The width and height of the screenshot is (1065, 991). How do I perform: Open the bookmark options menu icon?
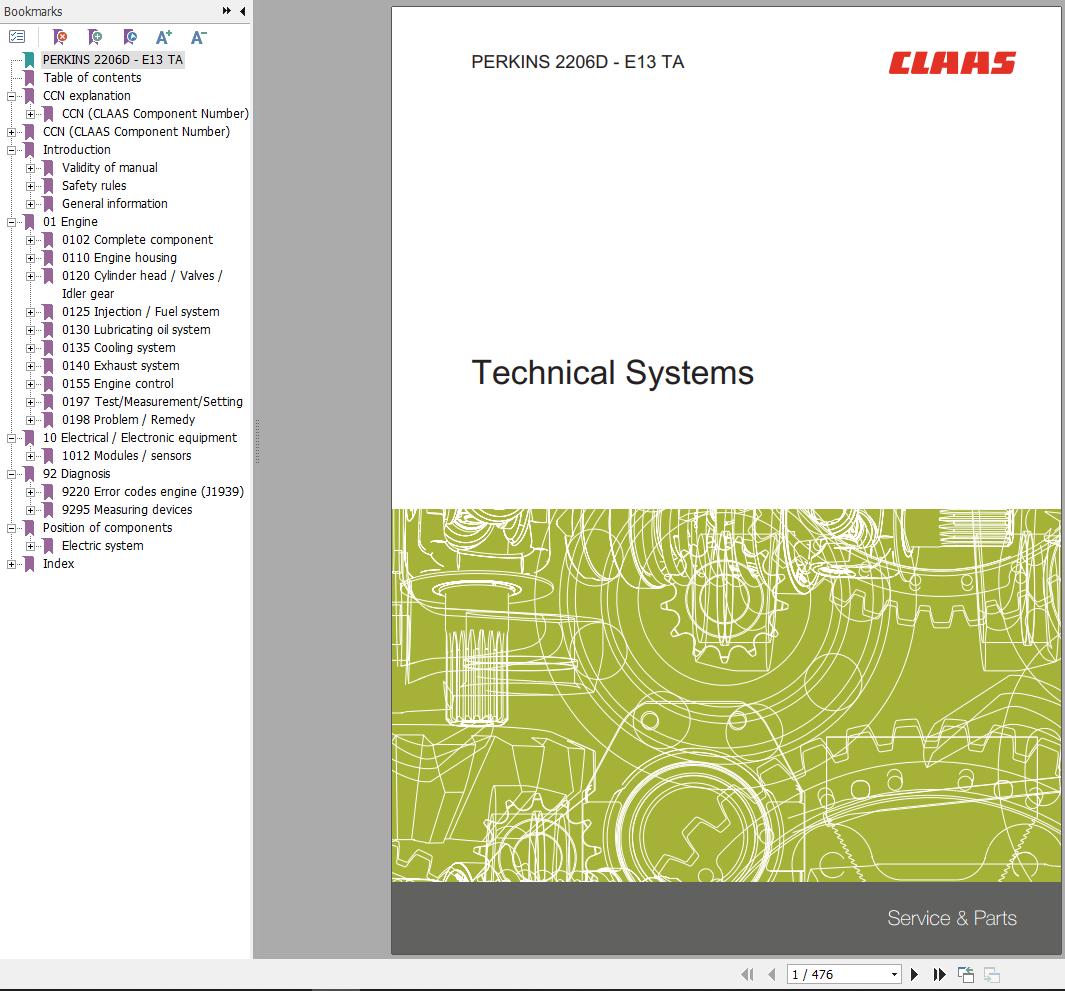tap(17, 37)
